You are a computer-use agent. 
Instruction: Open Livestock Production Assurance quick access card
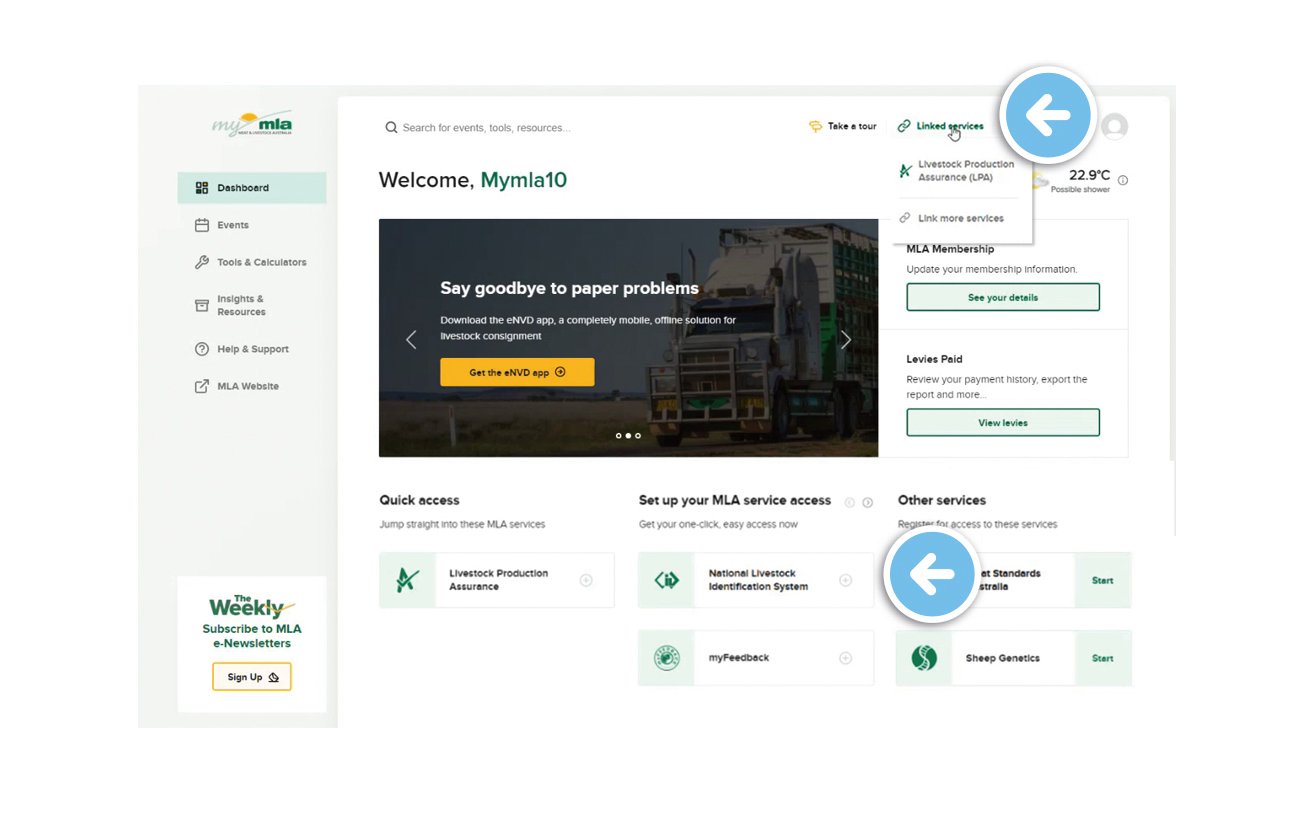tap(497, 580)
